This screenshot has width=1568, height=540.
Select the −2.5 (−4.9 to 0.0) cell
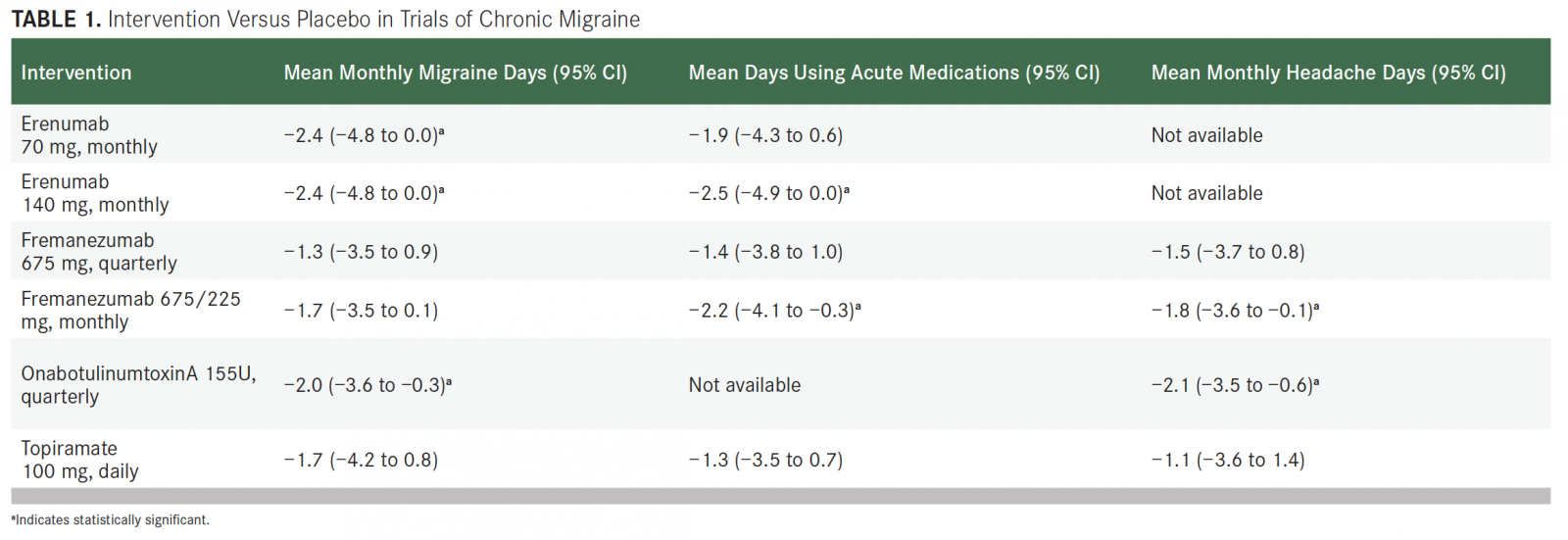769,193
